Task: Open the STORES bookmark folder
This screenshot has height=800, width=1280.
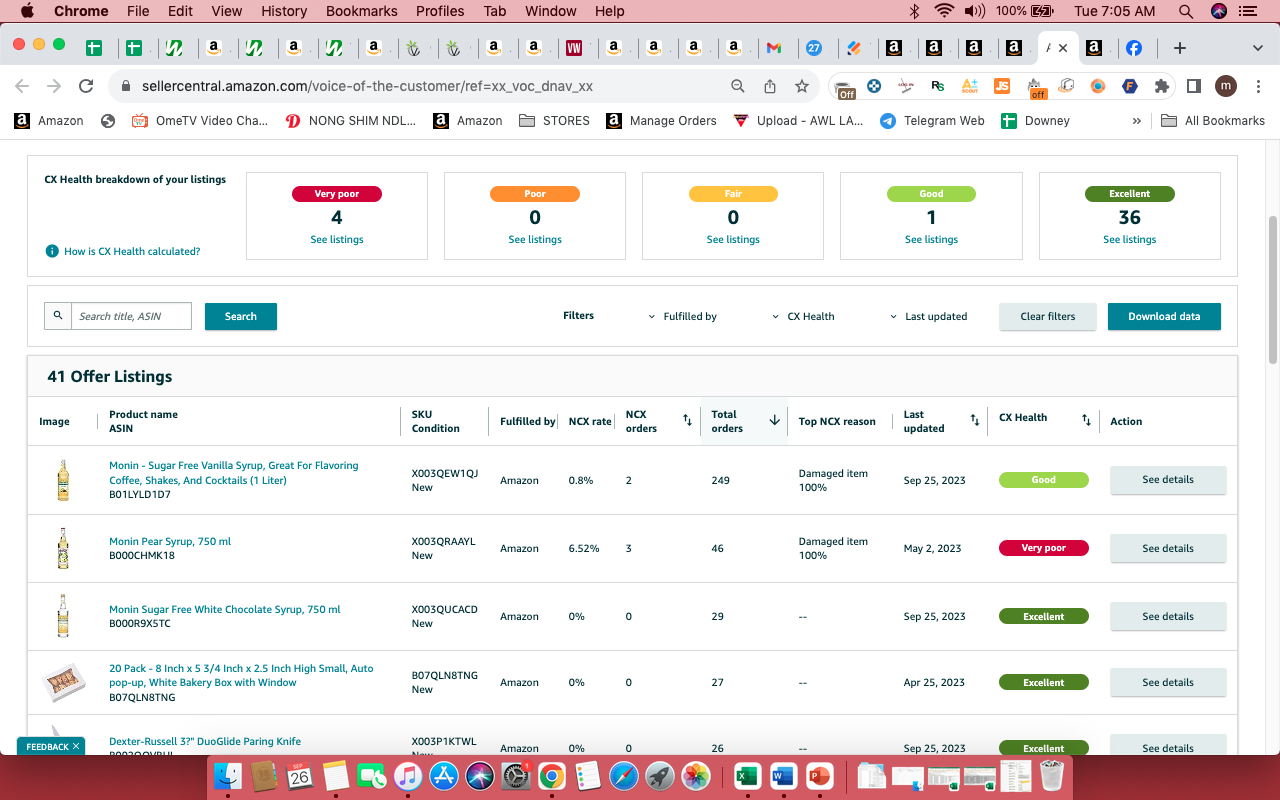Action: click(x=555, y=120)
